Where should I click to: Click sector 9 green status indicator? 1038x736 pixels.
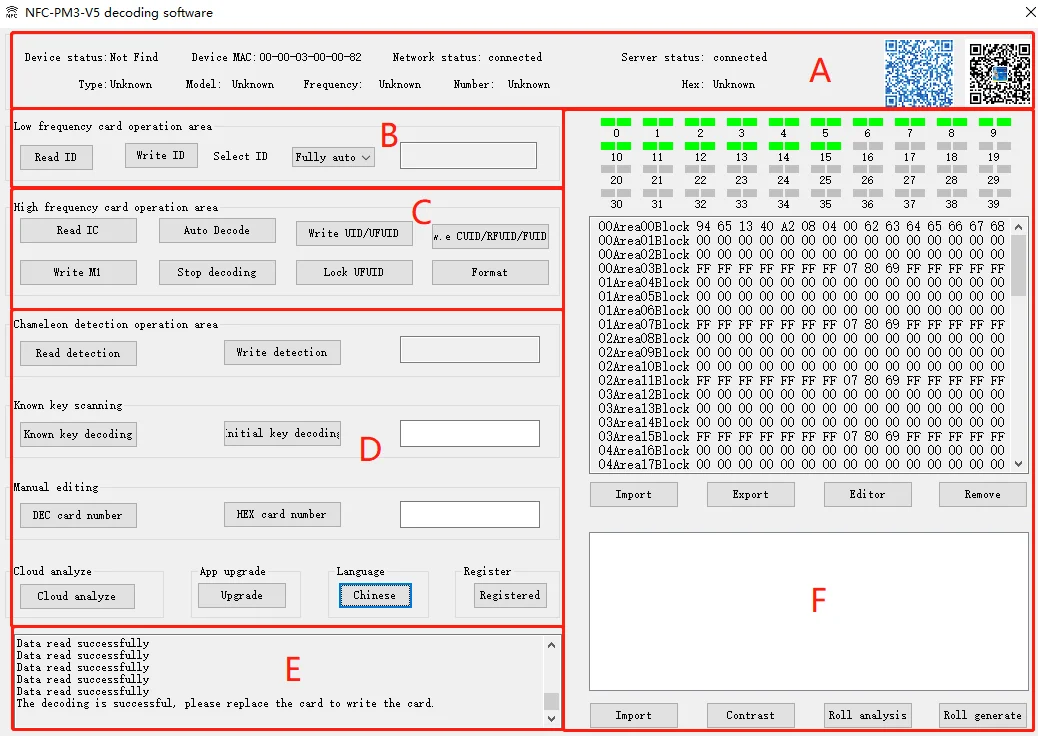(994, 122)
